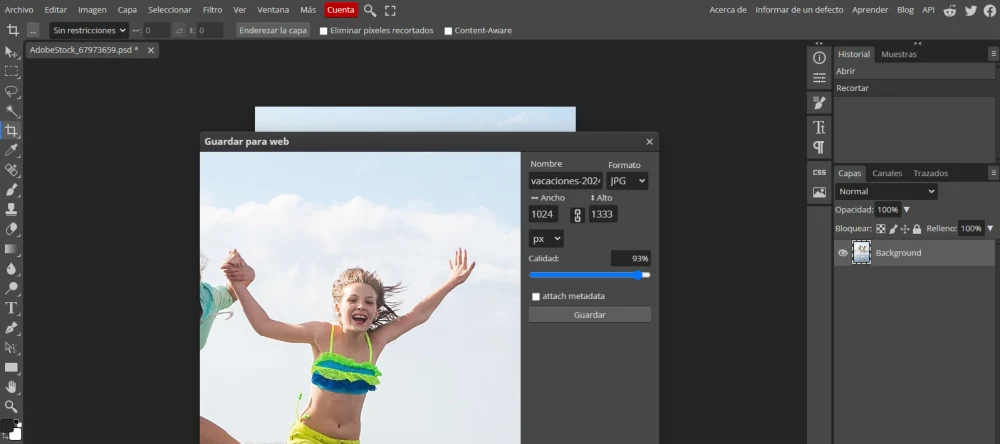The height and width of the screenshot is (444, 1000).
Task: Select the Pen tool
Action: (11, 328)
